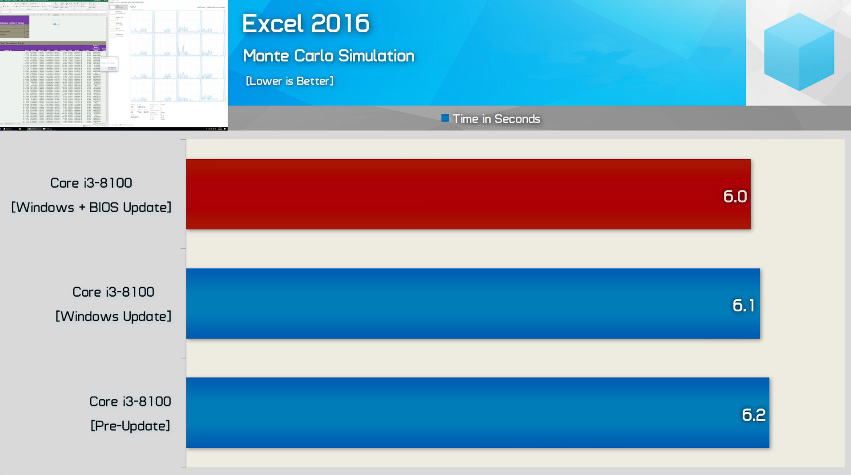Click the 6.0 value label
The height and width of the screenshot is (475, 851).
735,196
